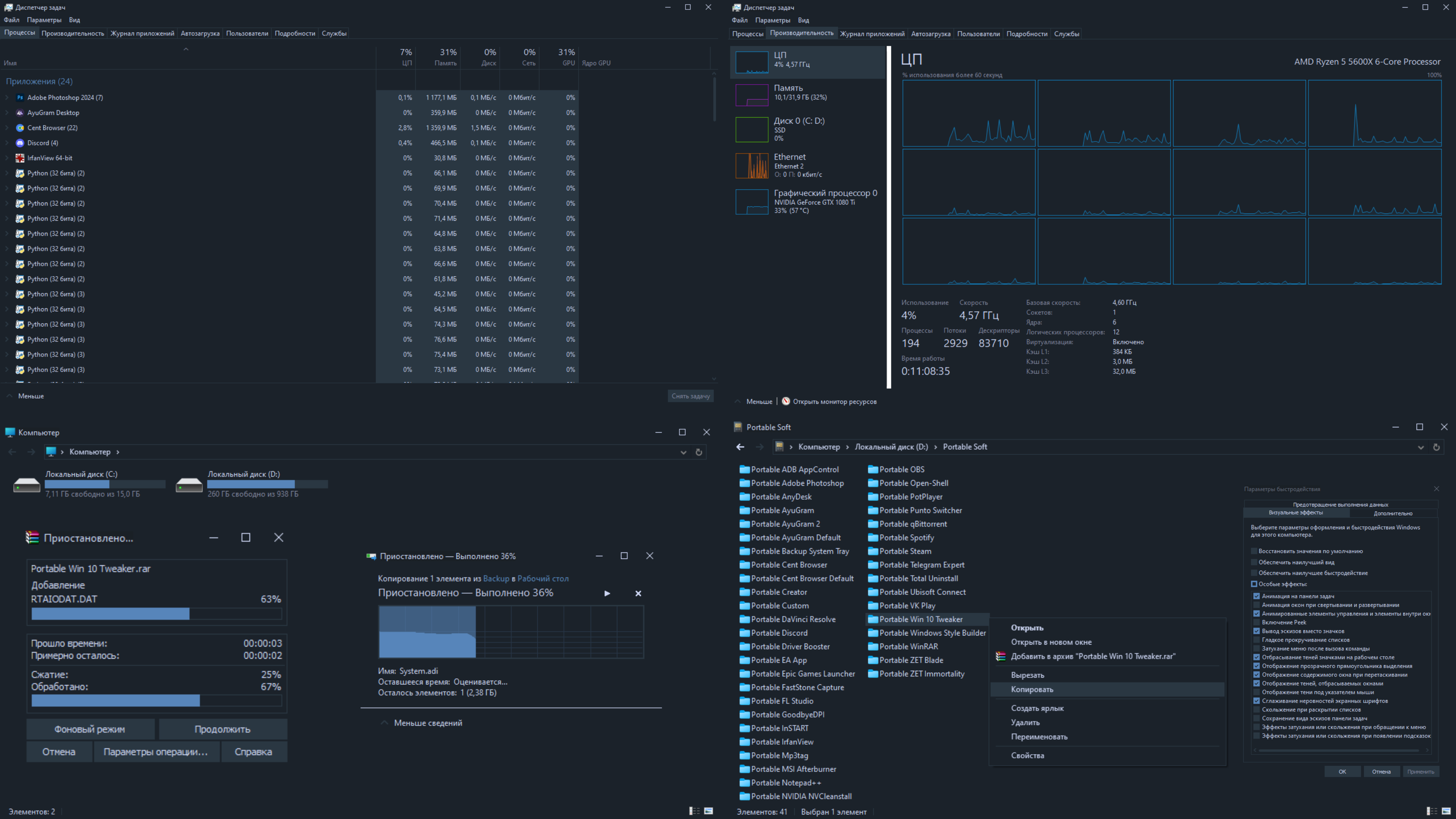Click OK in Параметры быстродействия dialog
Image resolution: width=1456 pixels, height=819 pixels.
tap(1342, 772)
